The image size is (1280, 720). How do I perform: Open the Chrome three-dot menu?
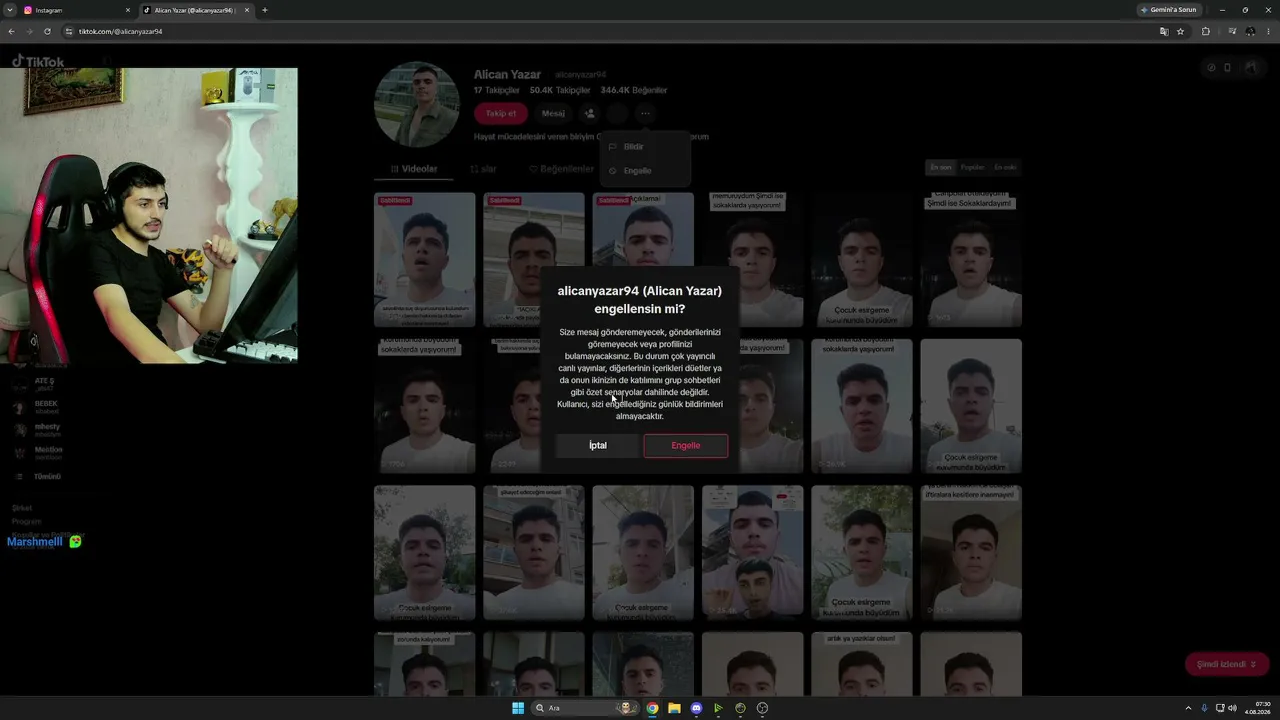pyautogui.click(x=1268, y=31)
